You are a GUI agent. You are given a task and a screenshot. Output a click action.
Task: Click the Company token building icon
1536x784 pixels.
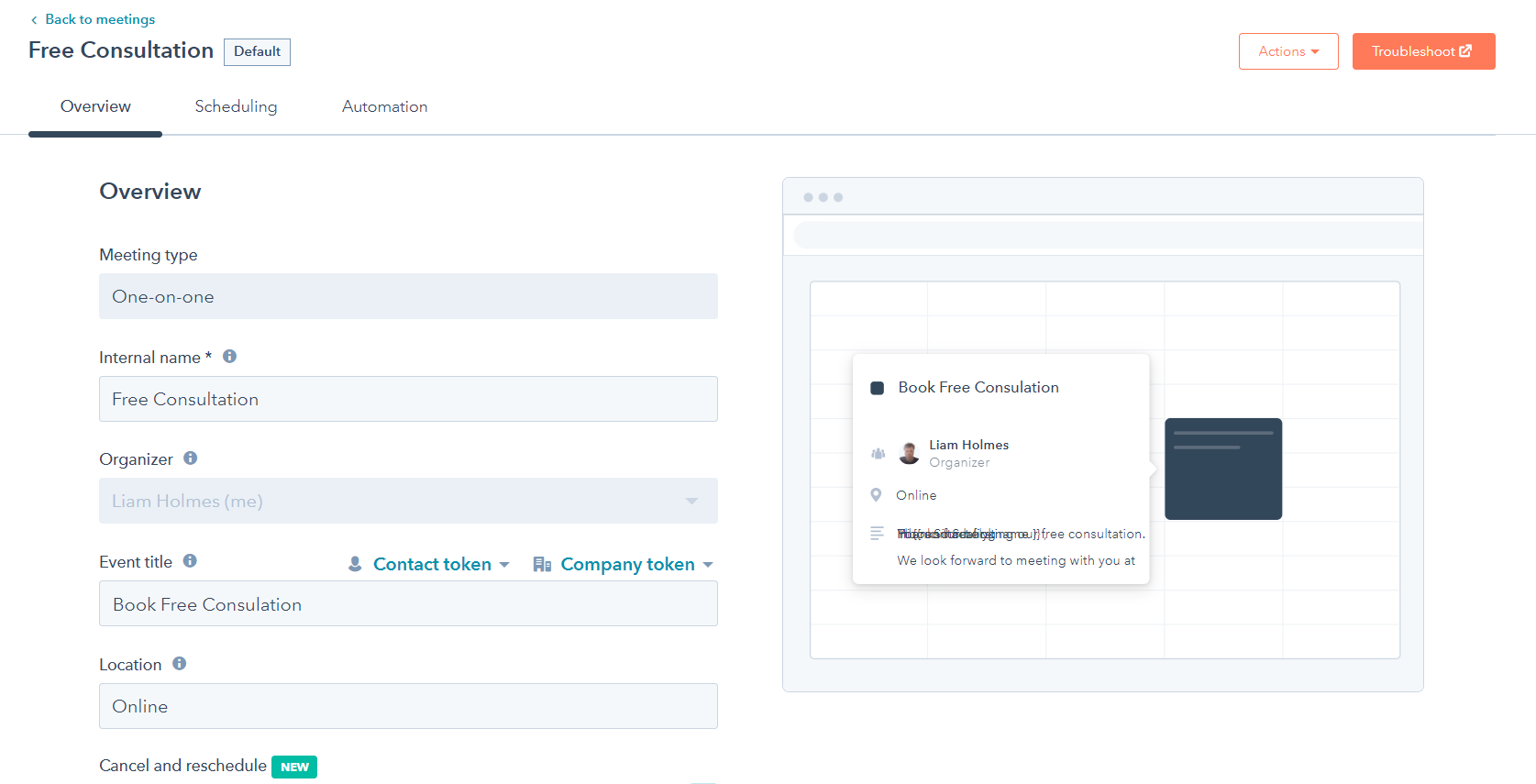coord(542,564)
